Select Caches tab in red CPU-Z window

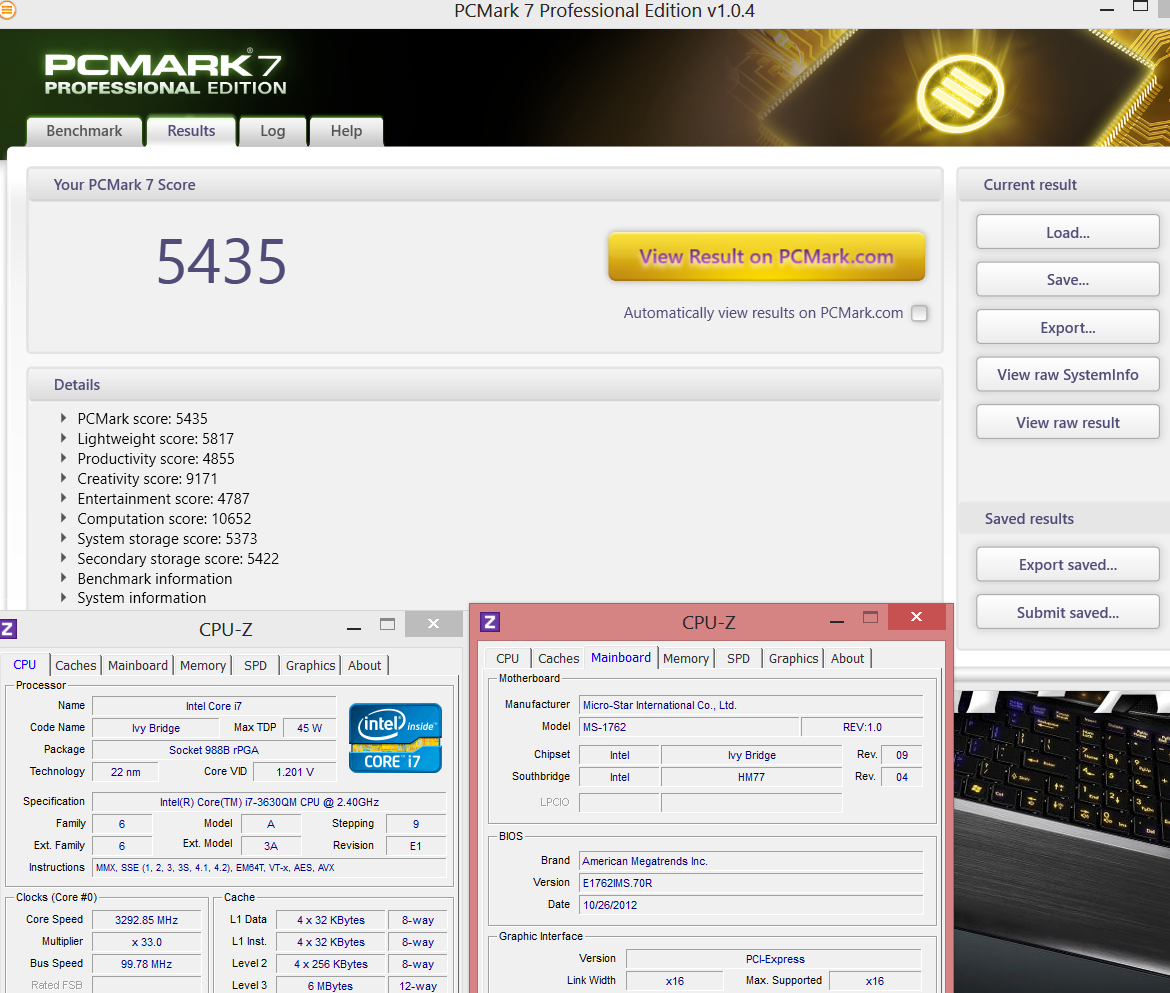[558, 659]
